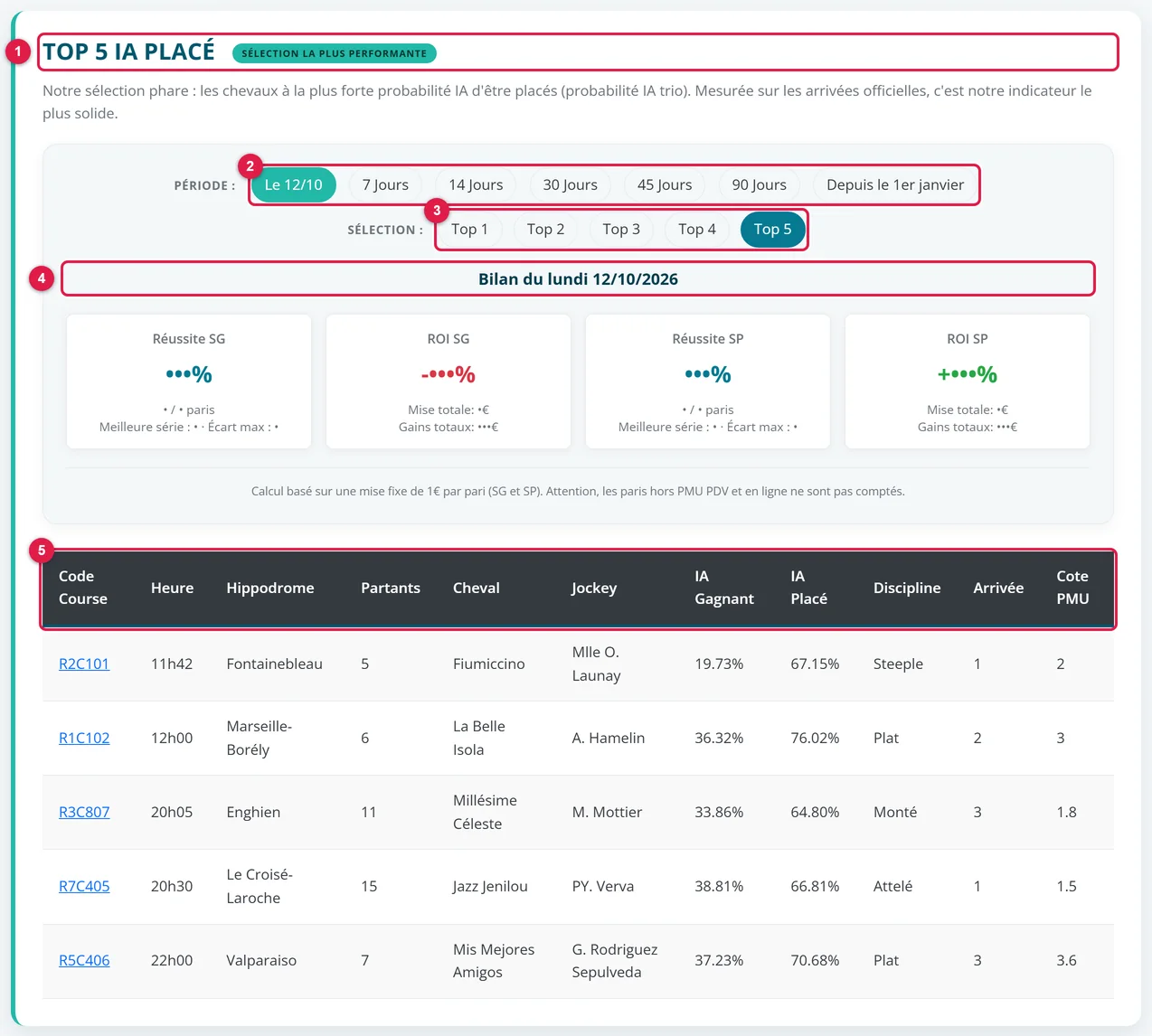This screenshot has height=1036, width=1152.
Task: Go to race R7C405
Action: (x=84, y=886)
